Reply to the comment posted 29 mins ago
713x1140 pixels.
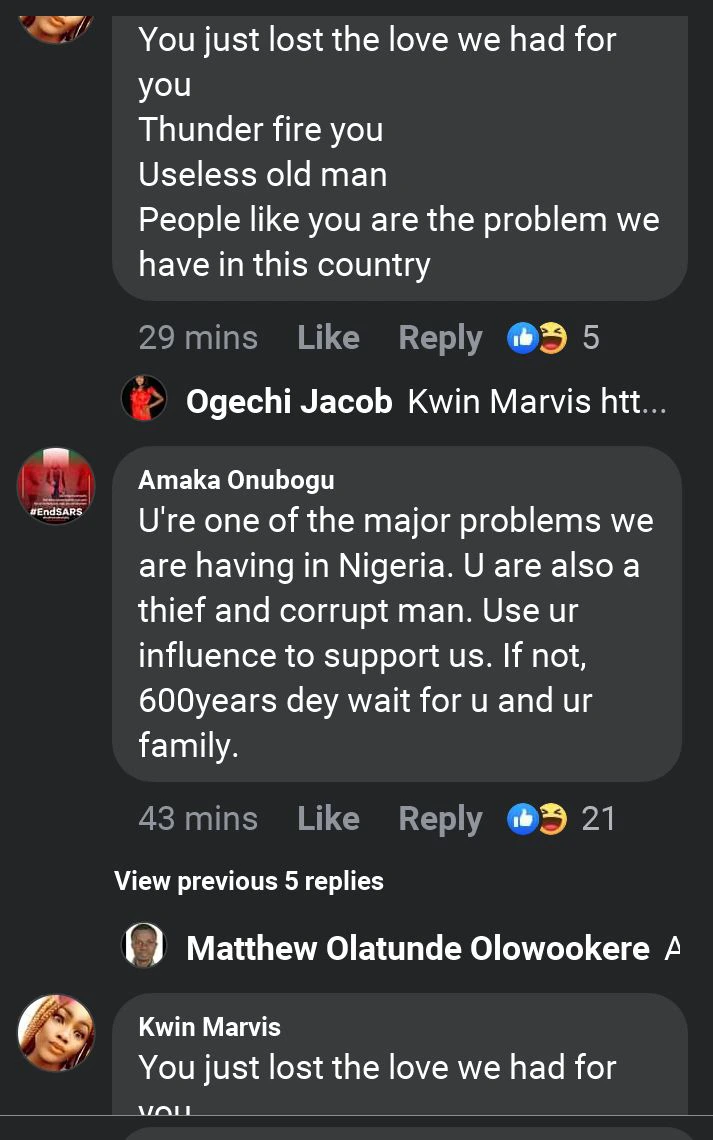coord(440,338)
